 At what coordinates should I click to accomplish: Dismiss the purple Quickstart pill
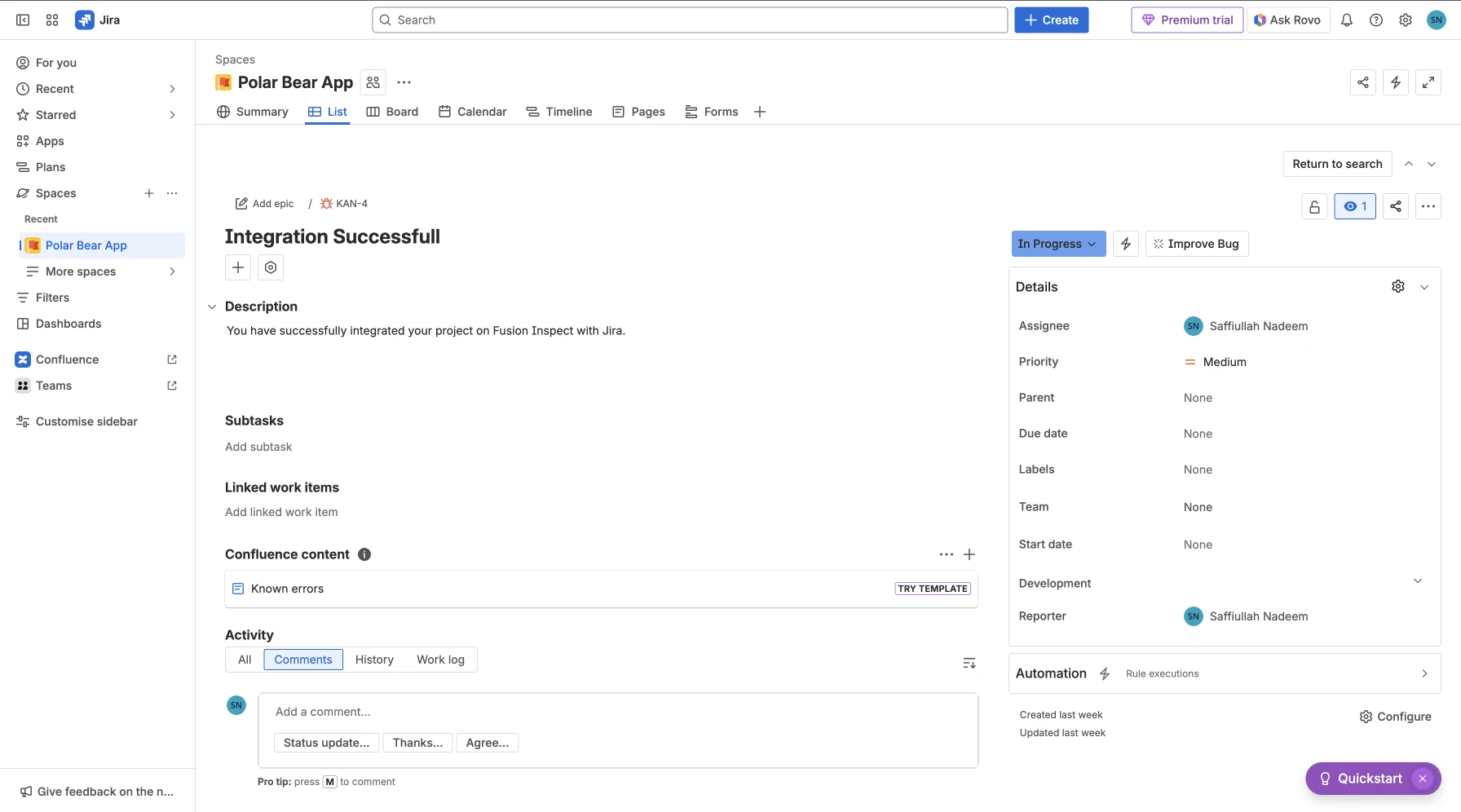coord(1423,779)
